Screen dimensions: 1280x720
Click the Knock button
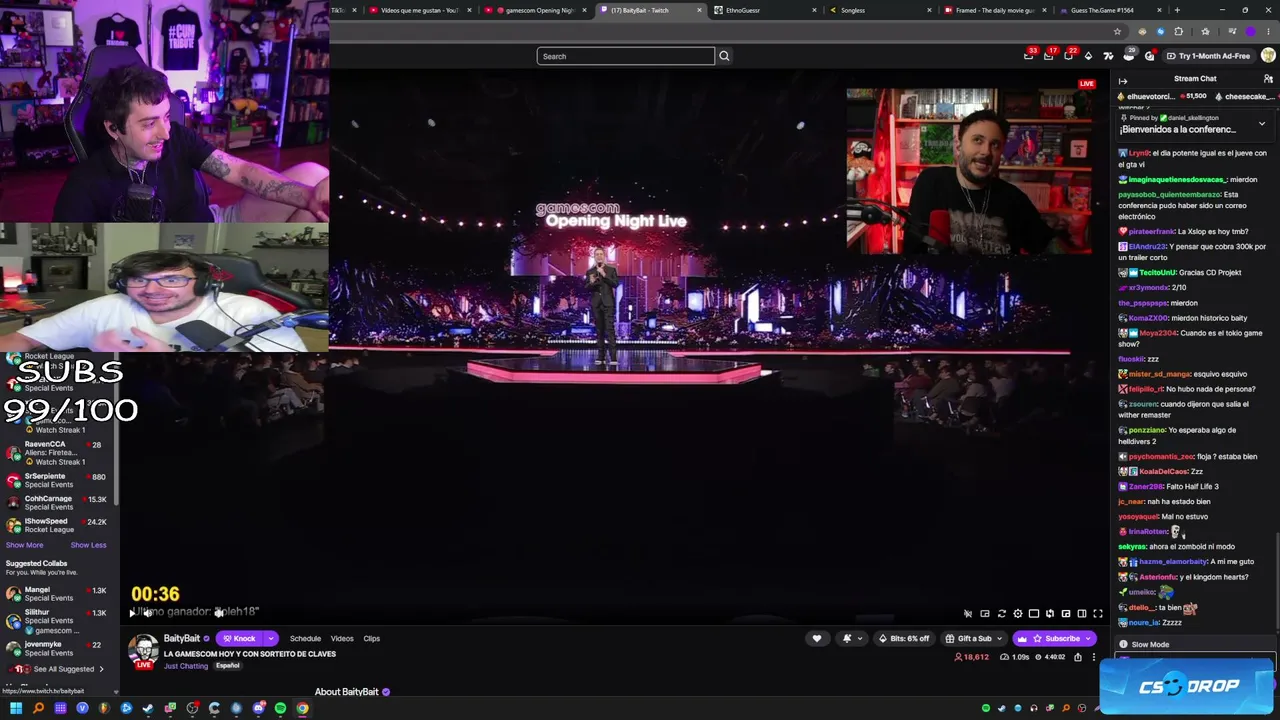tap(239, 639)
